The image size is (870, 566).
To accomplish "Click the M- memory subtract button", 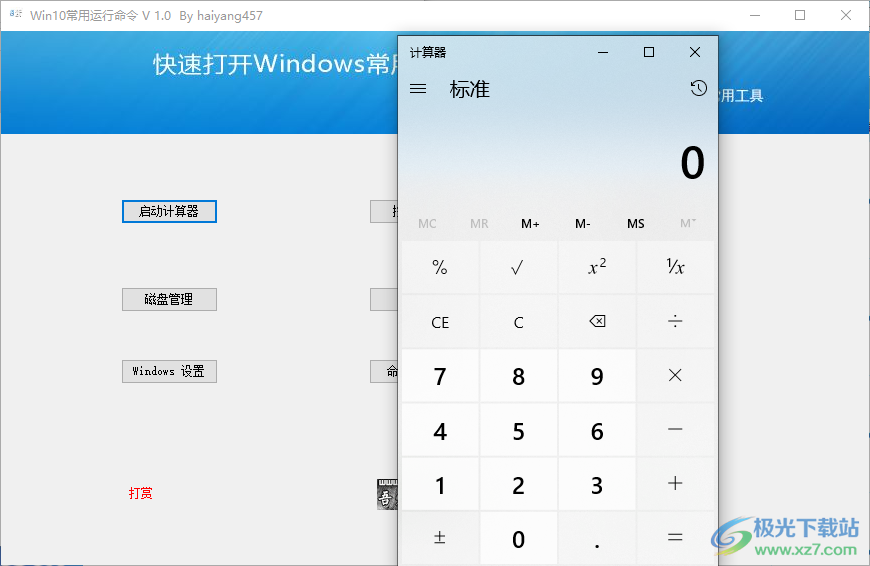I will pyautogui.click(x=583, y=224).
